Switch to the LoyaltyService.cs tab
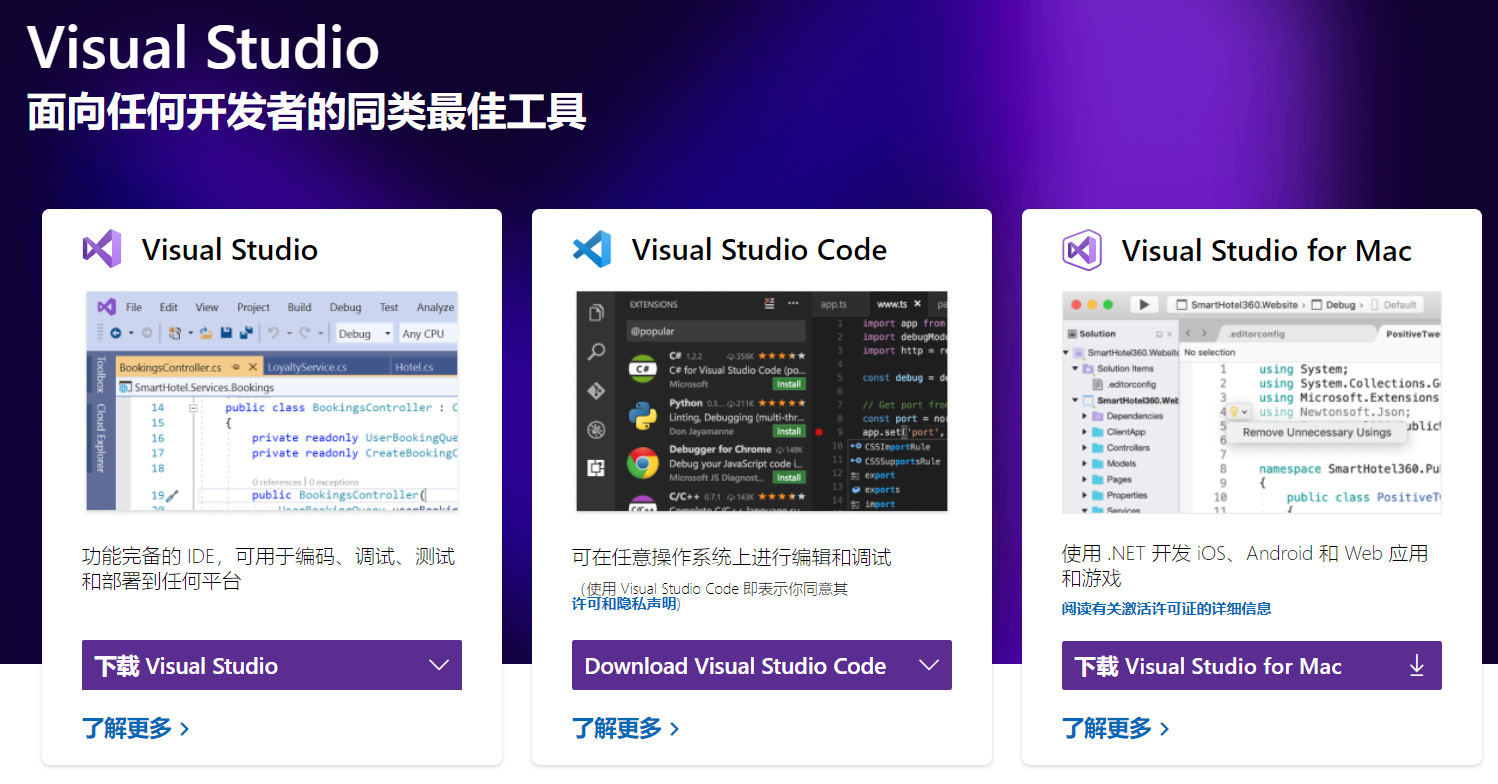 pyautogui.click(x=306, y=367)
